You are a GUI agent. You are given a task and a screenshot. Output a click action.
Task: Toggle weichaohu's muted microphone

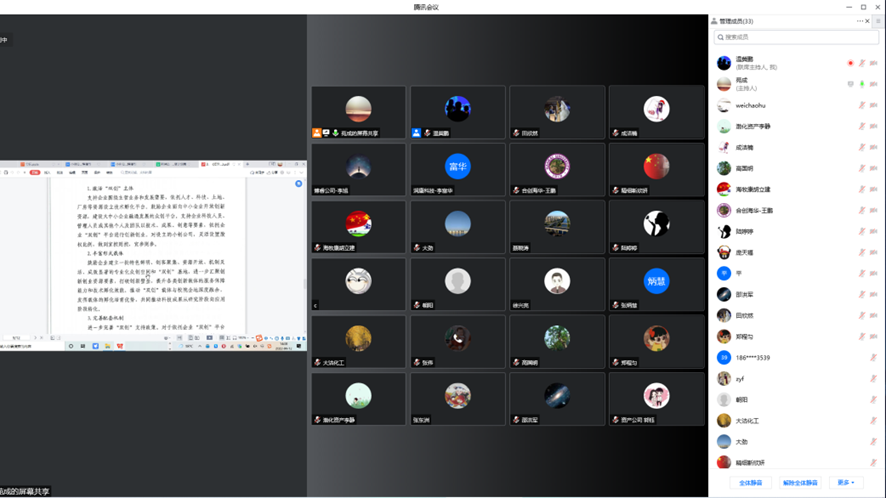(862, 105)
